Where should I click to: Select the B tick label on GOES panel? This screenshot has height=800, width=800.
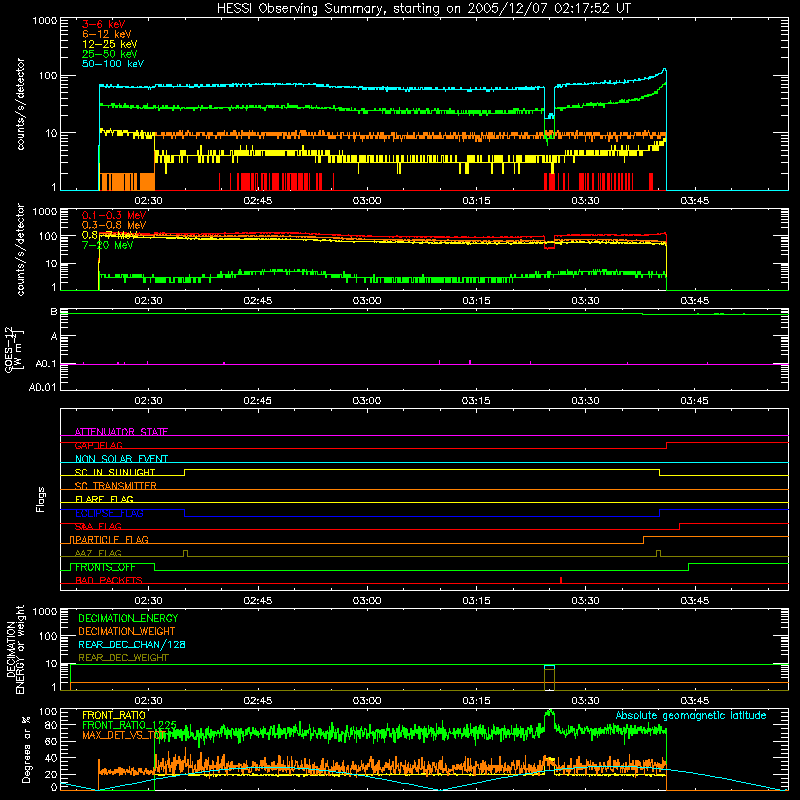point(54,312)
